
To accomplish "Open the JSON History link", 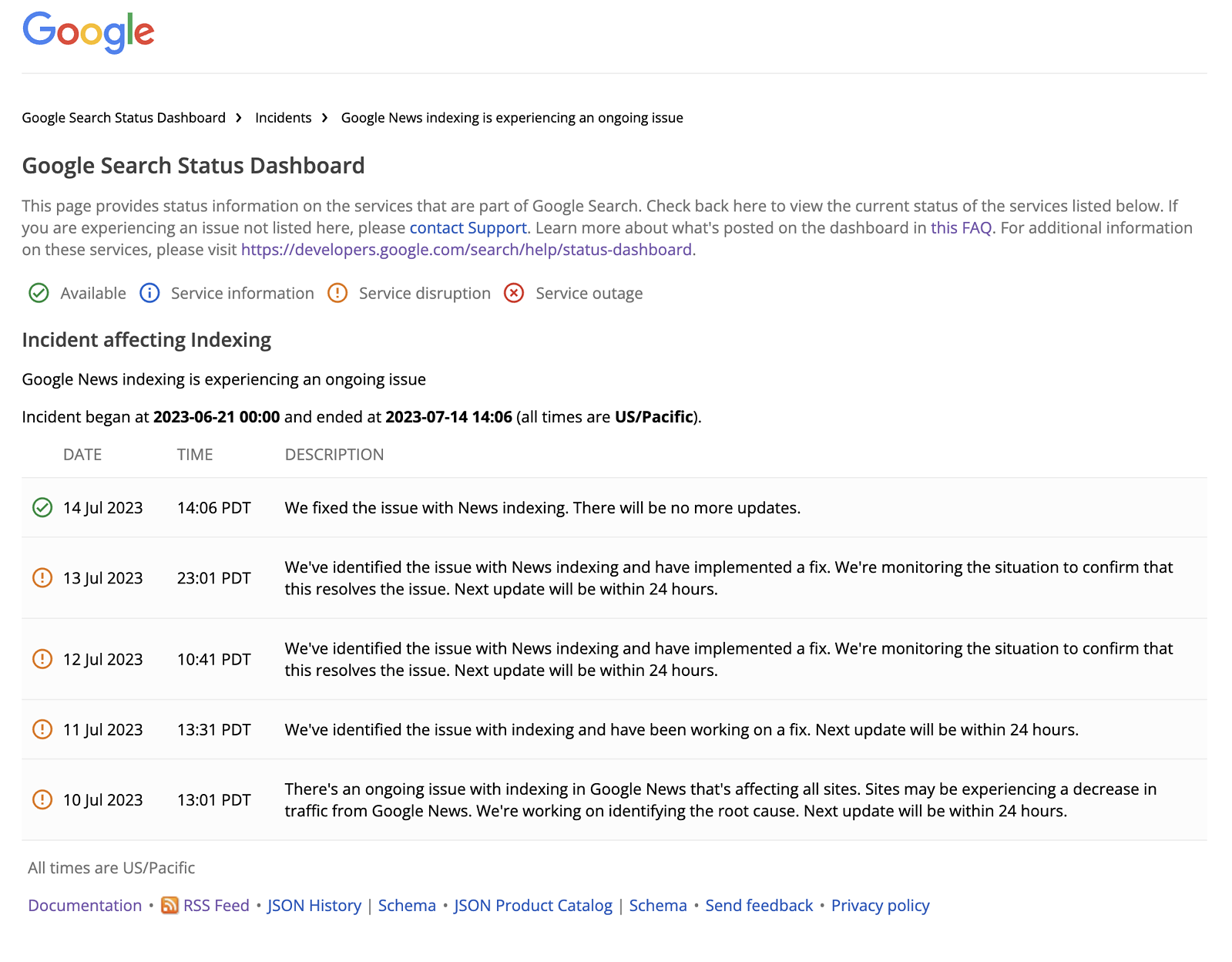I will click(x=314, y=906).
